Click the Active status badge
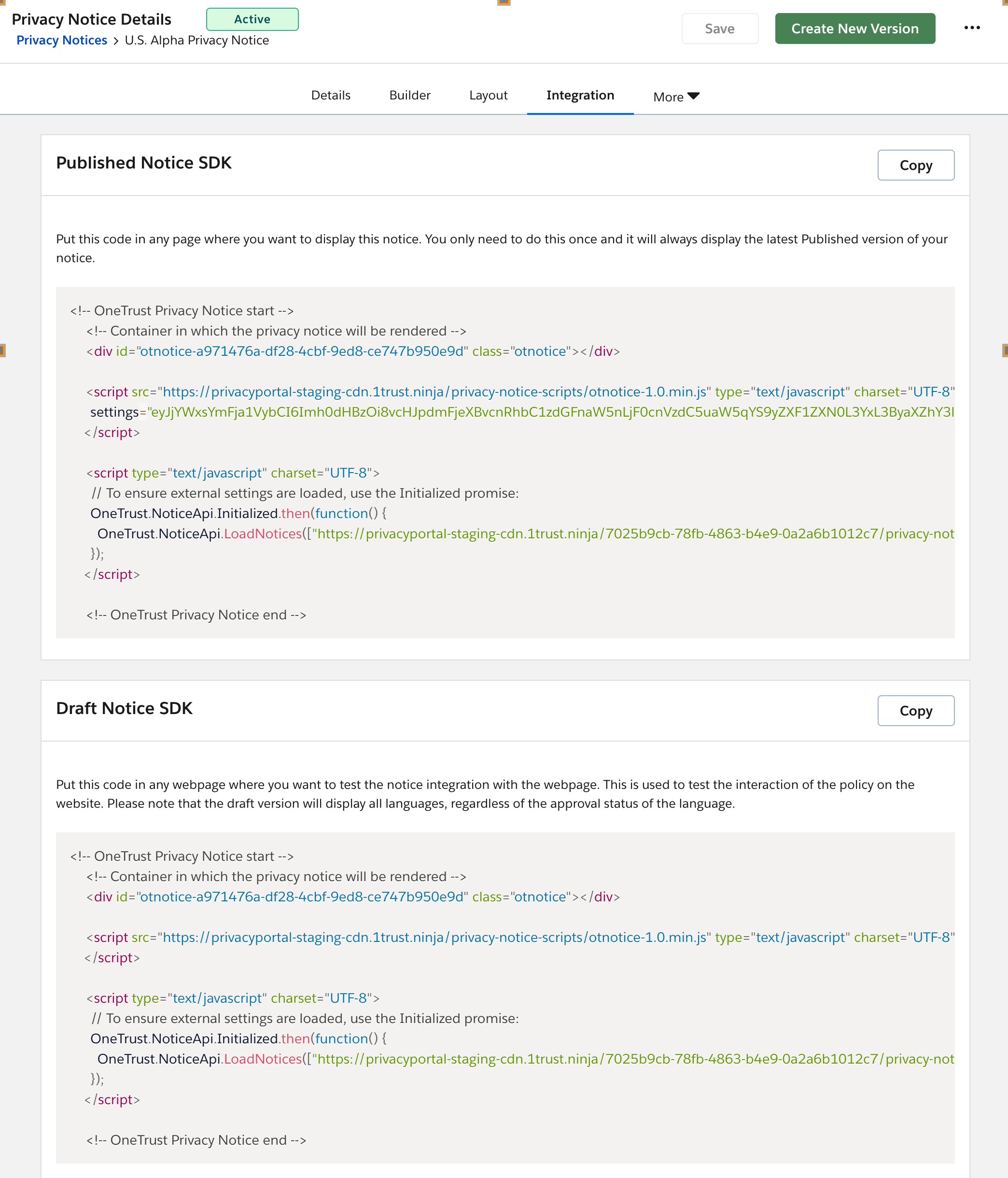The width and height of the screenshot is (1008, 1178). pos(252,19)
